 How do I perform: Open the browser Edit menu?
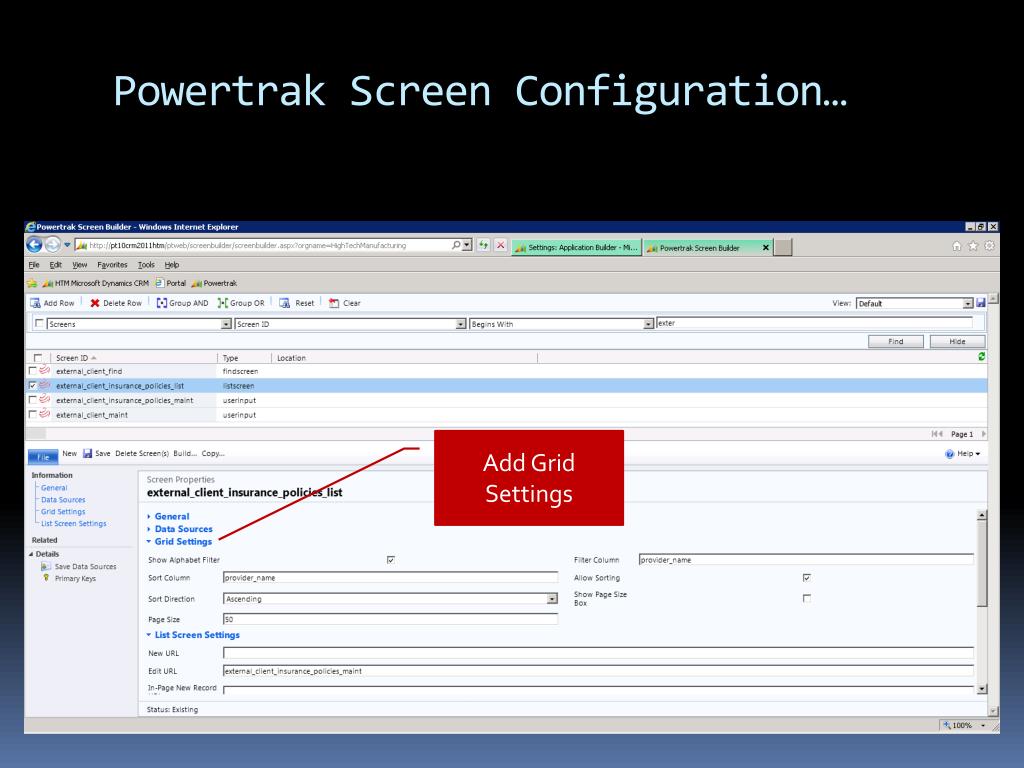pyautogui.click(x=56, y=264)
